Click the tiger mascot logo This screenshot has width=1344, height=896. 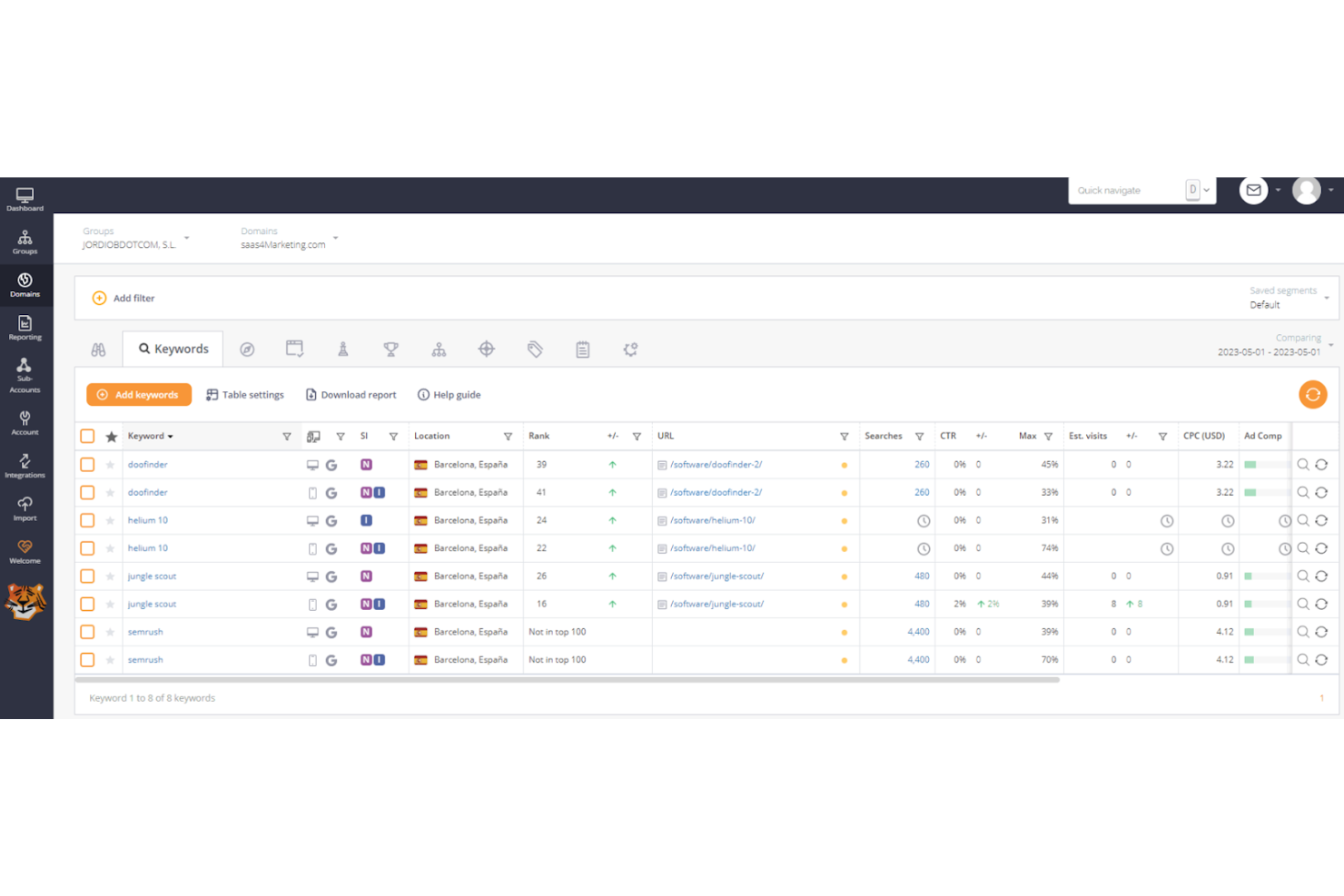25,601
